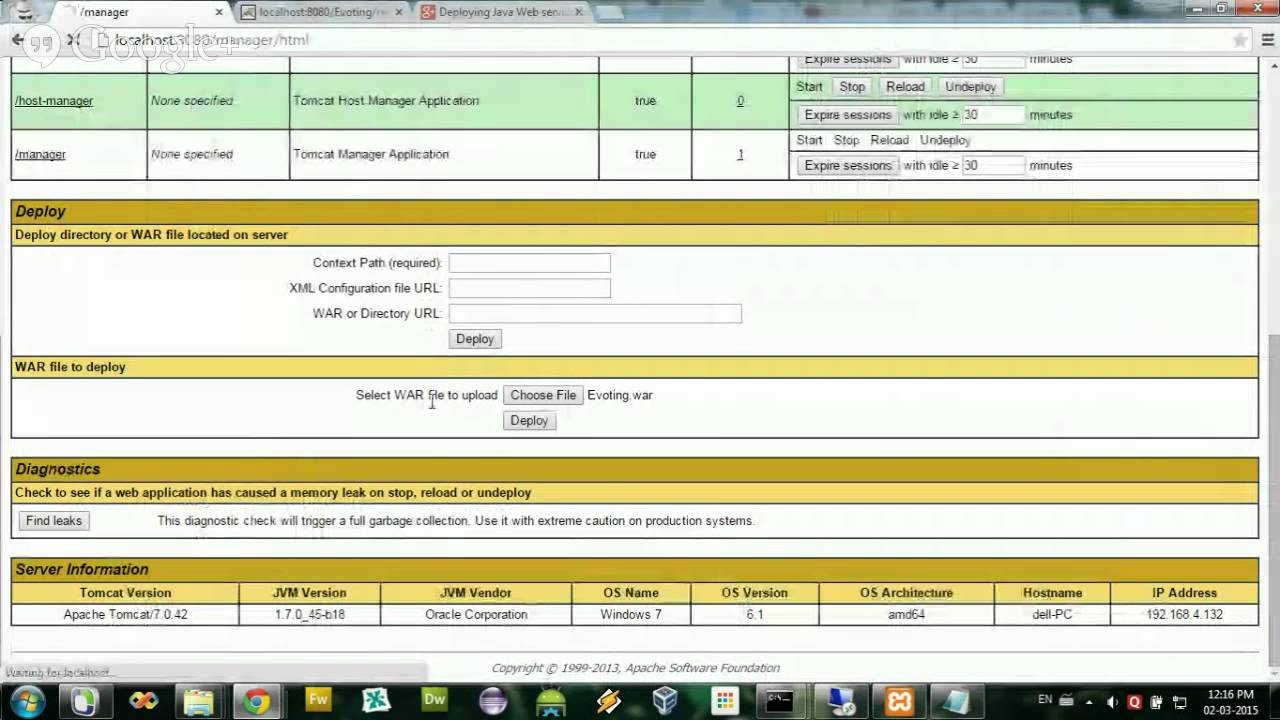Viewport: 1280px width, 720px height.
Task: Launch Adobe Fireworks (Fw) from taskbar
Action: 318,701
